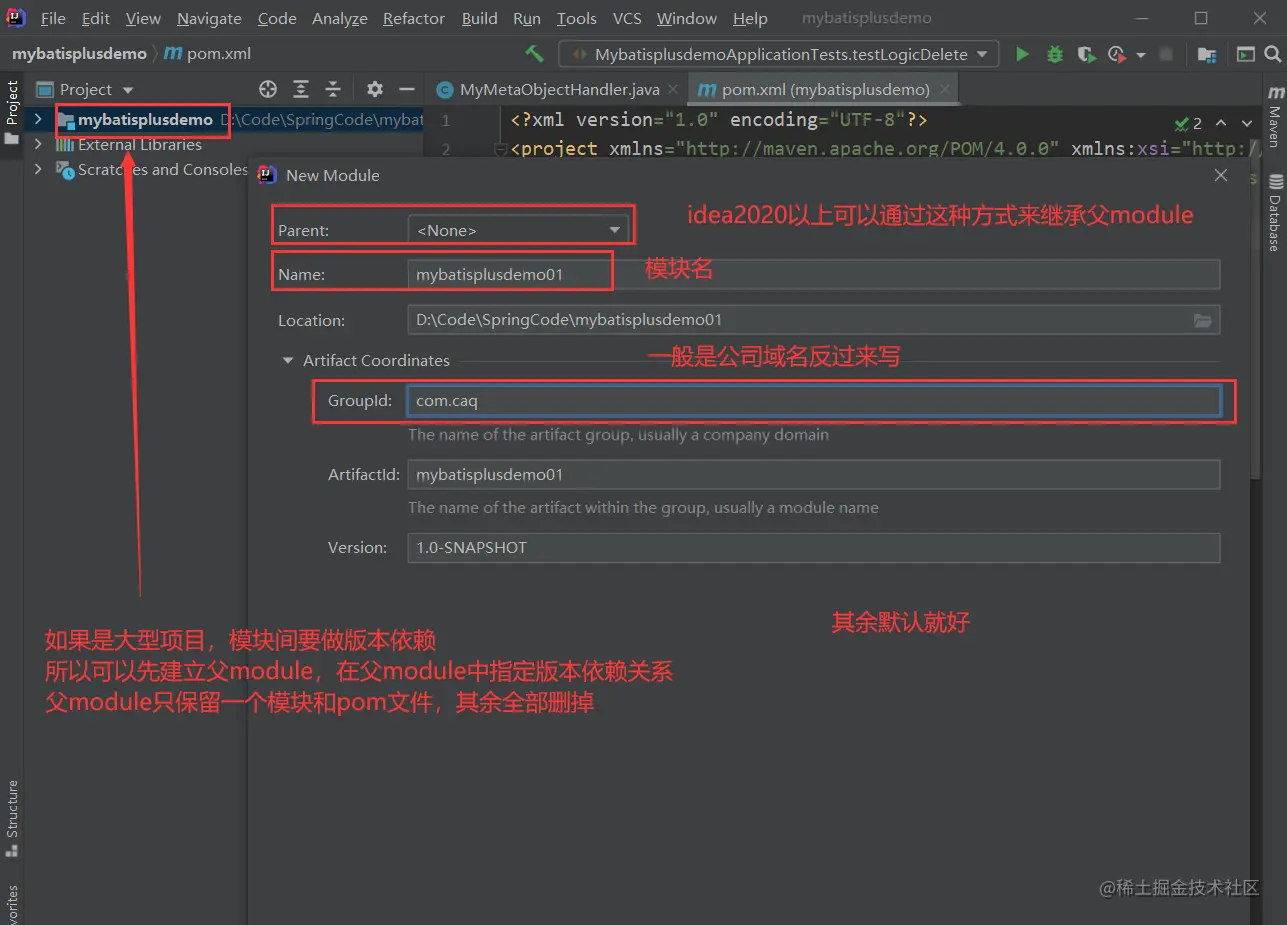1287x925 pixels.
Task: Click the profiler run icon
Action: point(1116,54)
